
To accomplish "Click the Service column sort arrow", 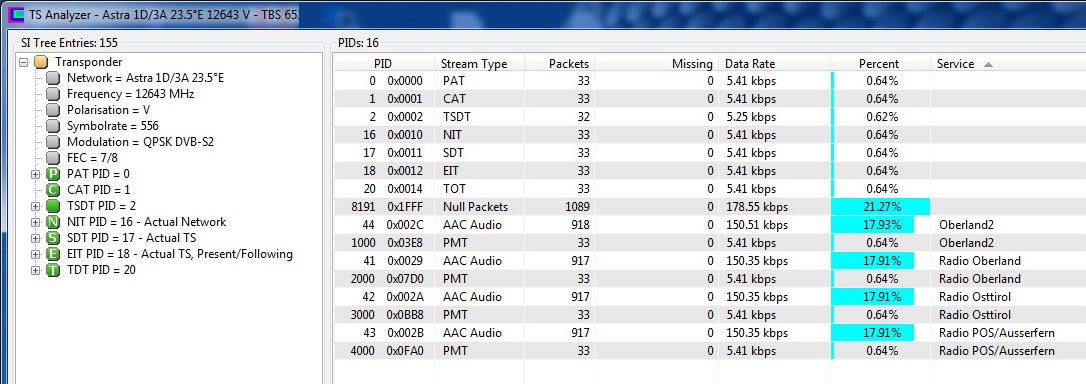I will pos(988,64).
